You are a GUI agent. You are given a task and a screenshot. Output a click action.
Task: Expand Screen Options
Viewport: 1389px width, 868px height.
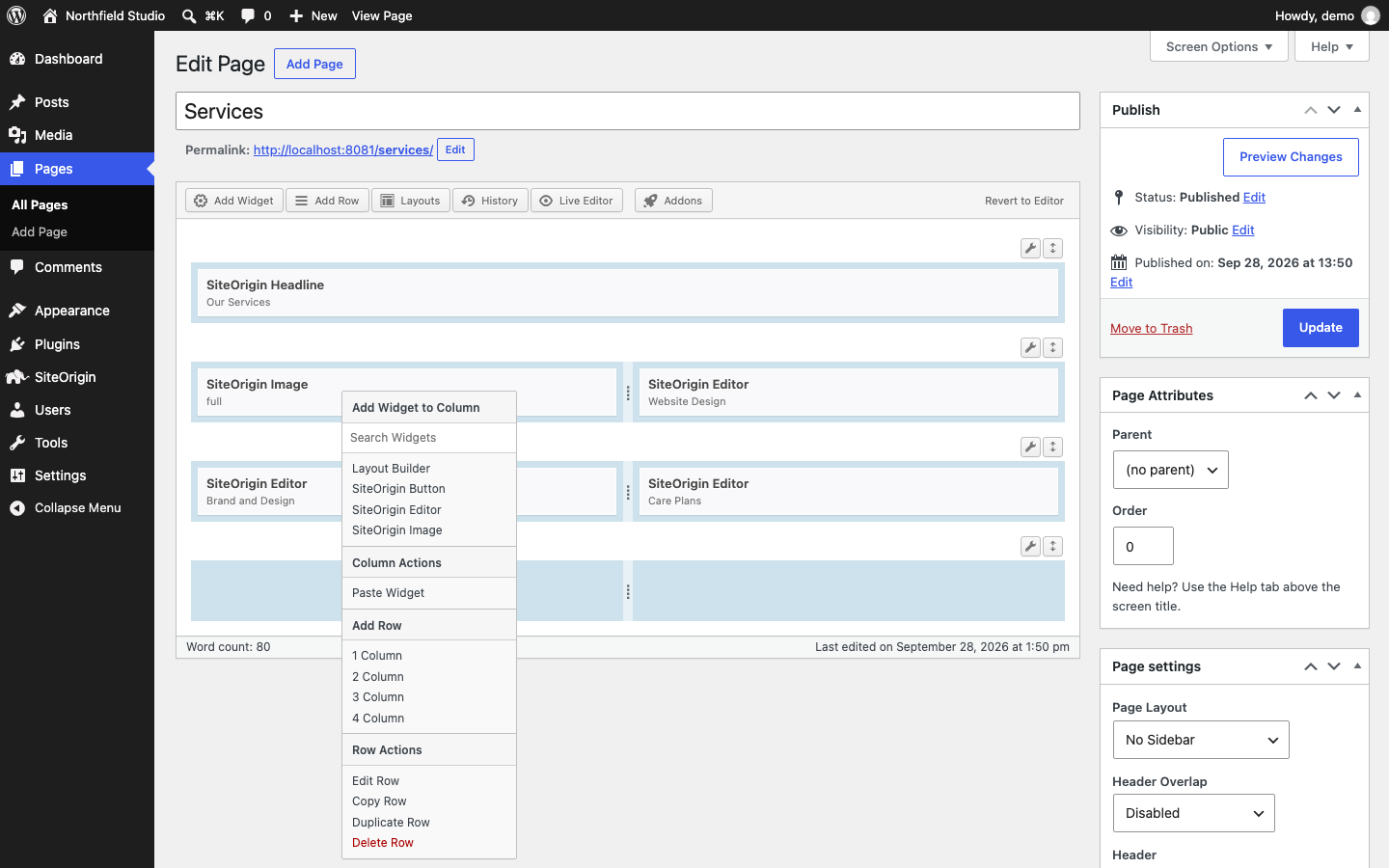1219,46
